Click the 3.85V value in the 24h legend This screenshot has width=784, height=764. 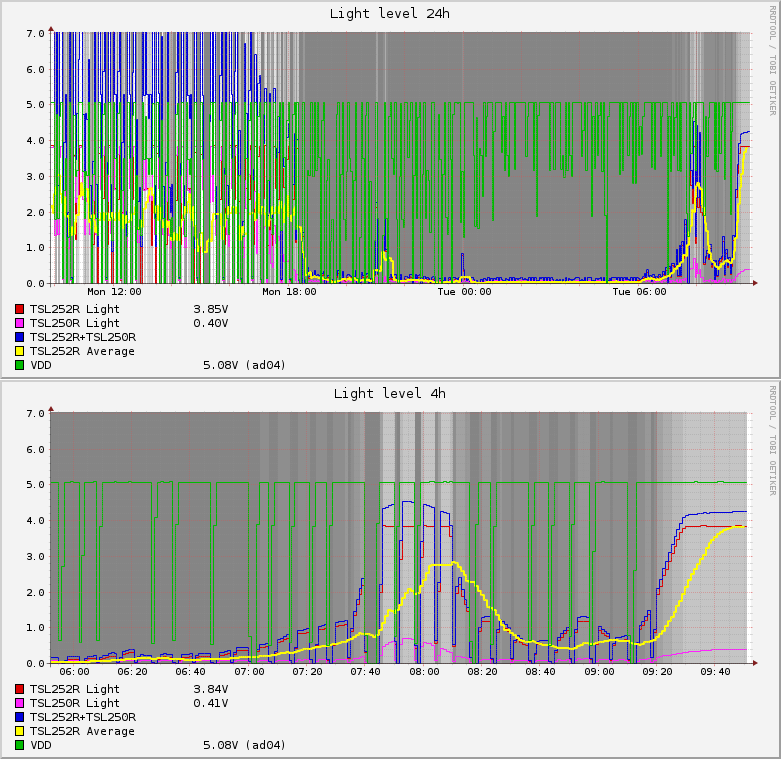210,310
